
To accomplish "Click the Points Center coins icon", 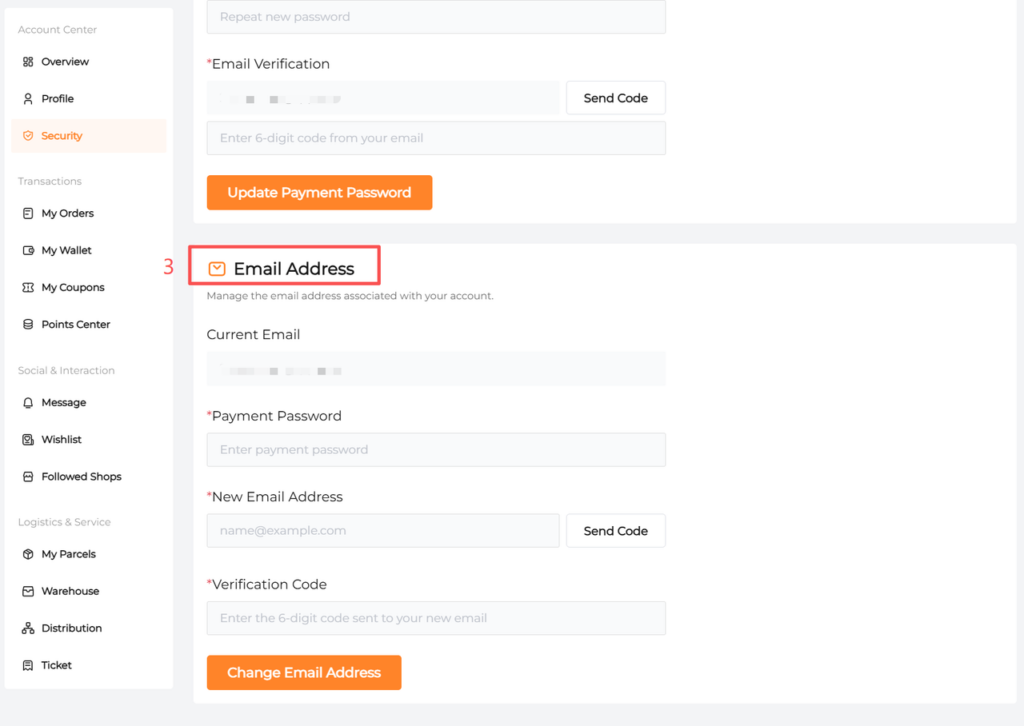I will click(x=28, y=325).
